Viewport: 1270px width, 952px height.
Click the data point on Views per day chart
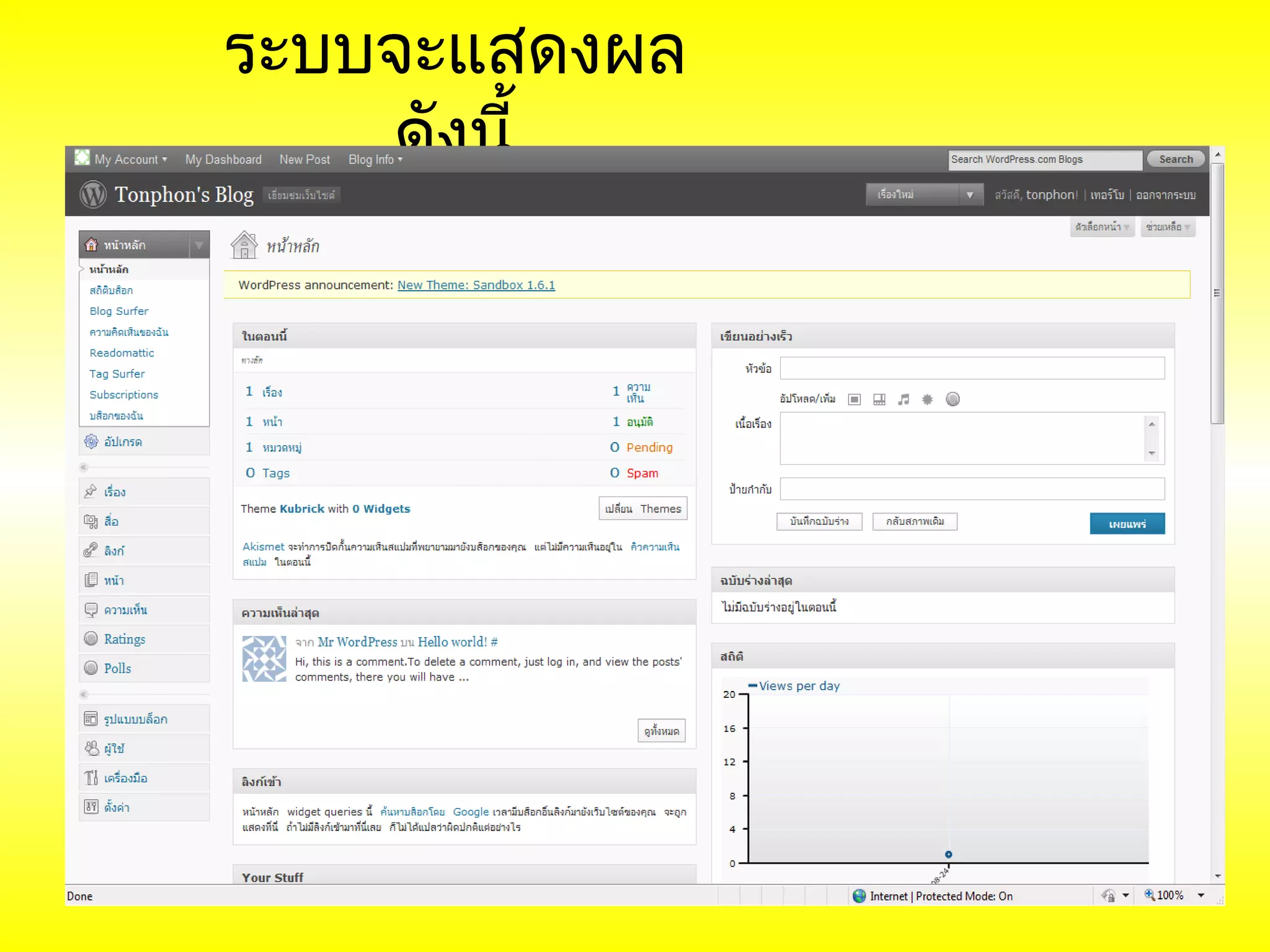[948, 854]
